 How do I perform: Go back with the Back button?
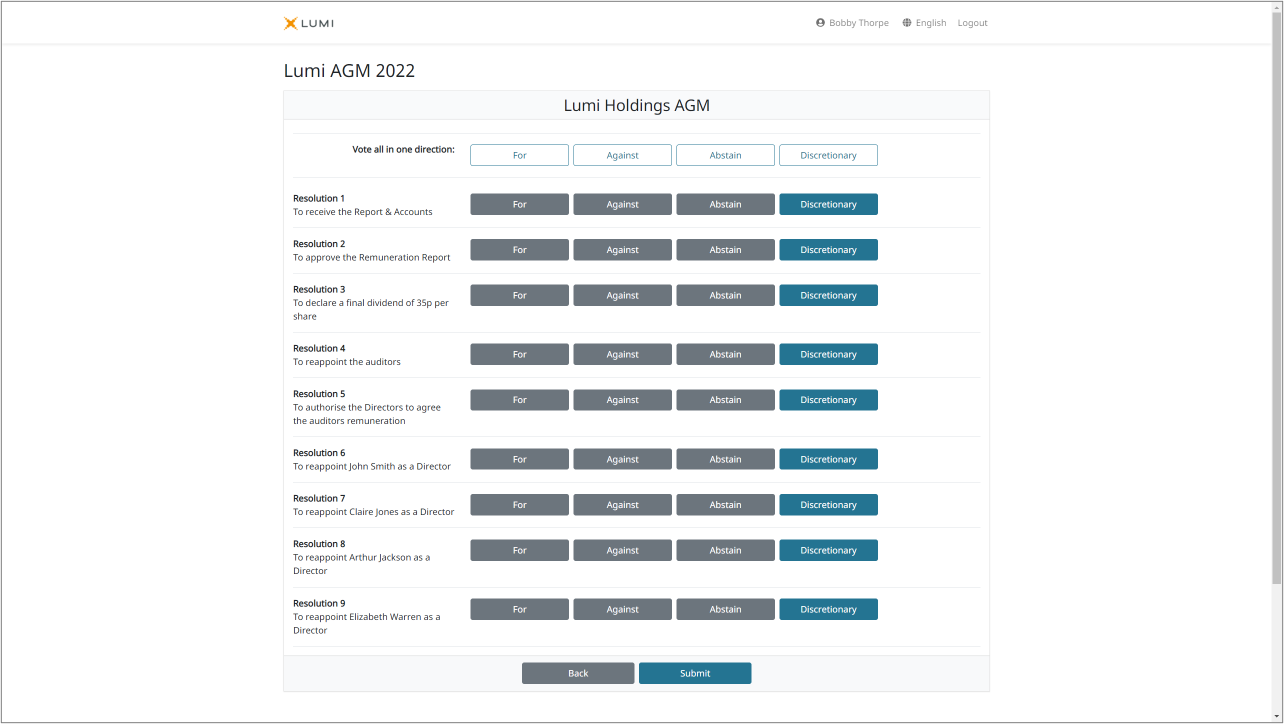pos(578,673)
